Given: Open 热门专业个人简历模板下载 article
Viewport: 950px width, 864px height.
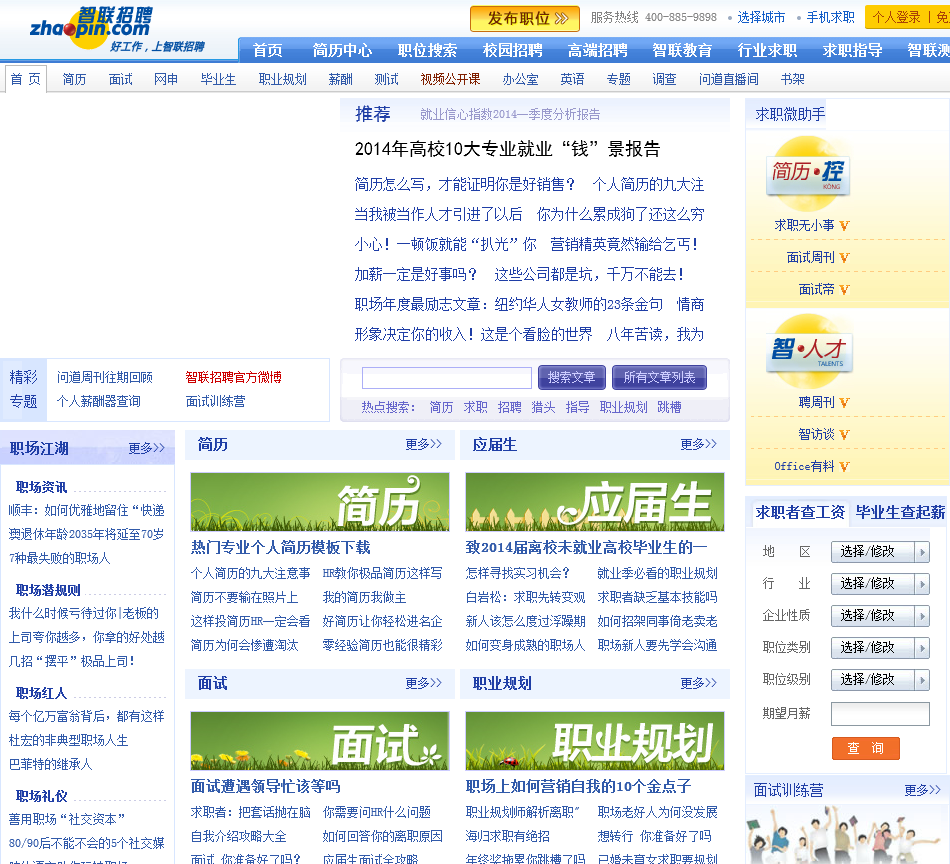Looking at the screenshot, I should click(x=281, y=548).
